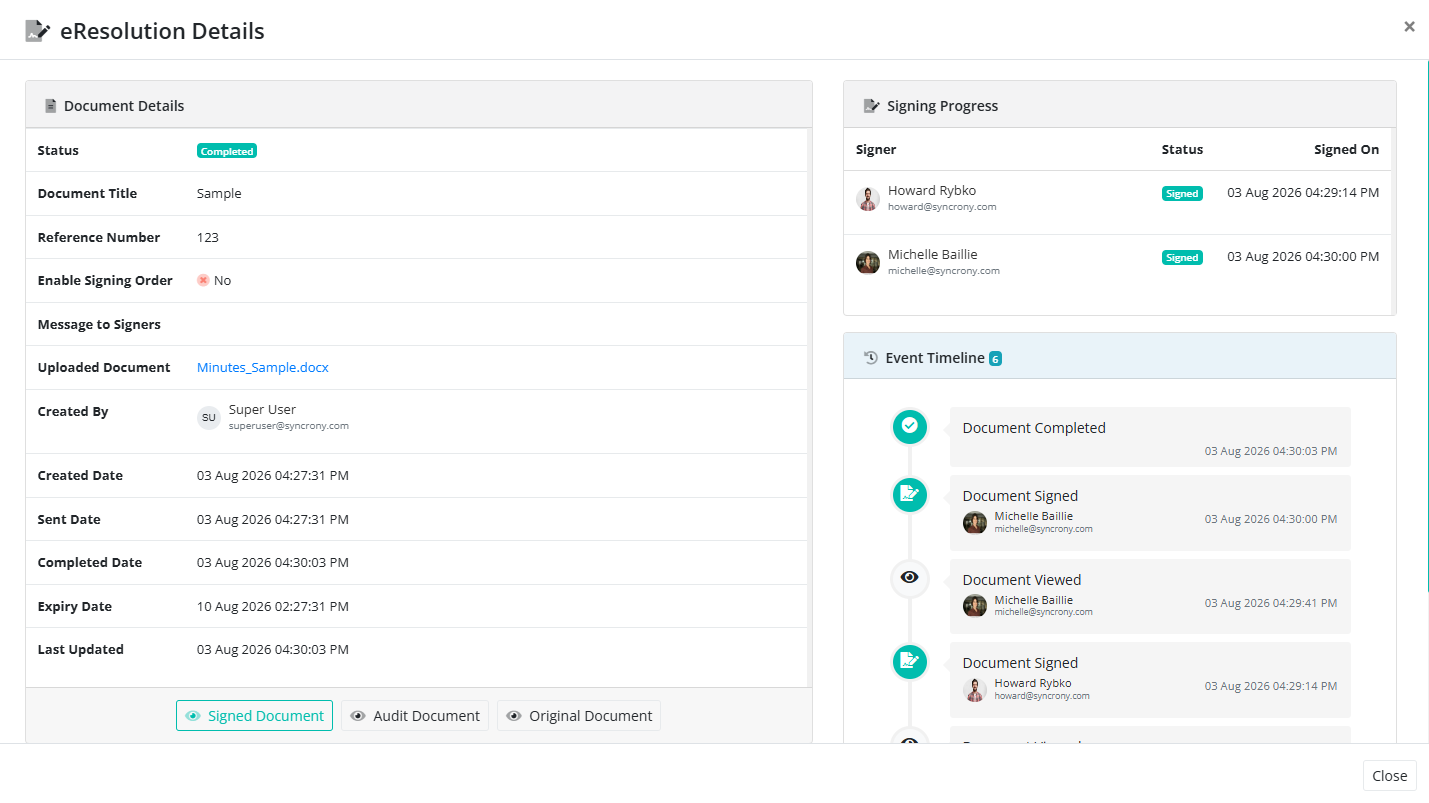Click the Sent Date value
The width and height of the screenshot is (1429, 803).
point(273,520)
